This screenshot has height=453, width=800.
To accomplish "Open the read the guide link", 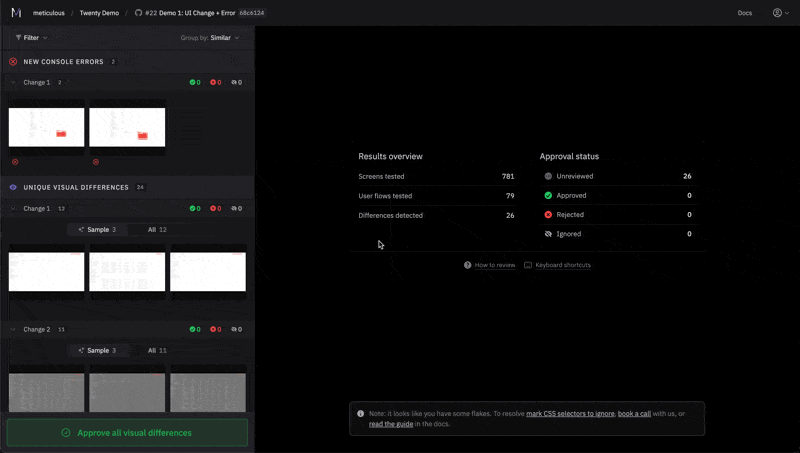I will pyautogui.click(x=391, y=424).
